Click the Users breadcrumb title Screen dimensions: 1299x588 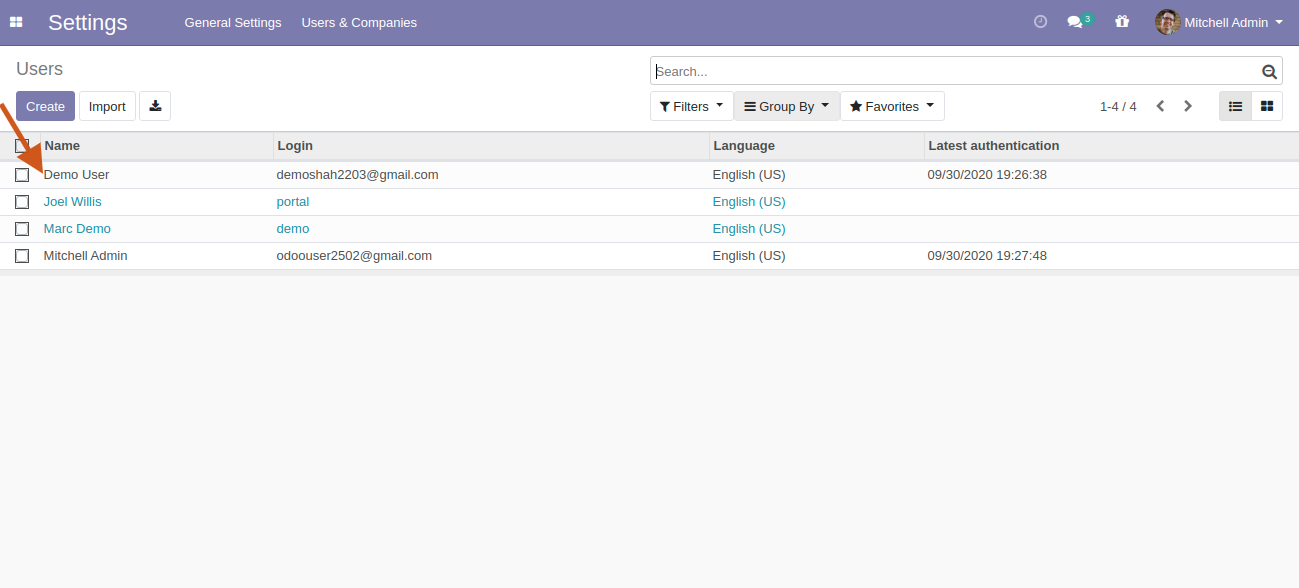coord(40,69)
